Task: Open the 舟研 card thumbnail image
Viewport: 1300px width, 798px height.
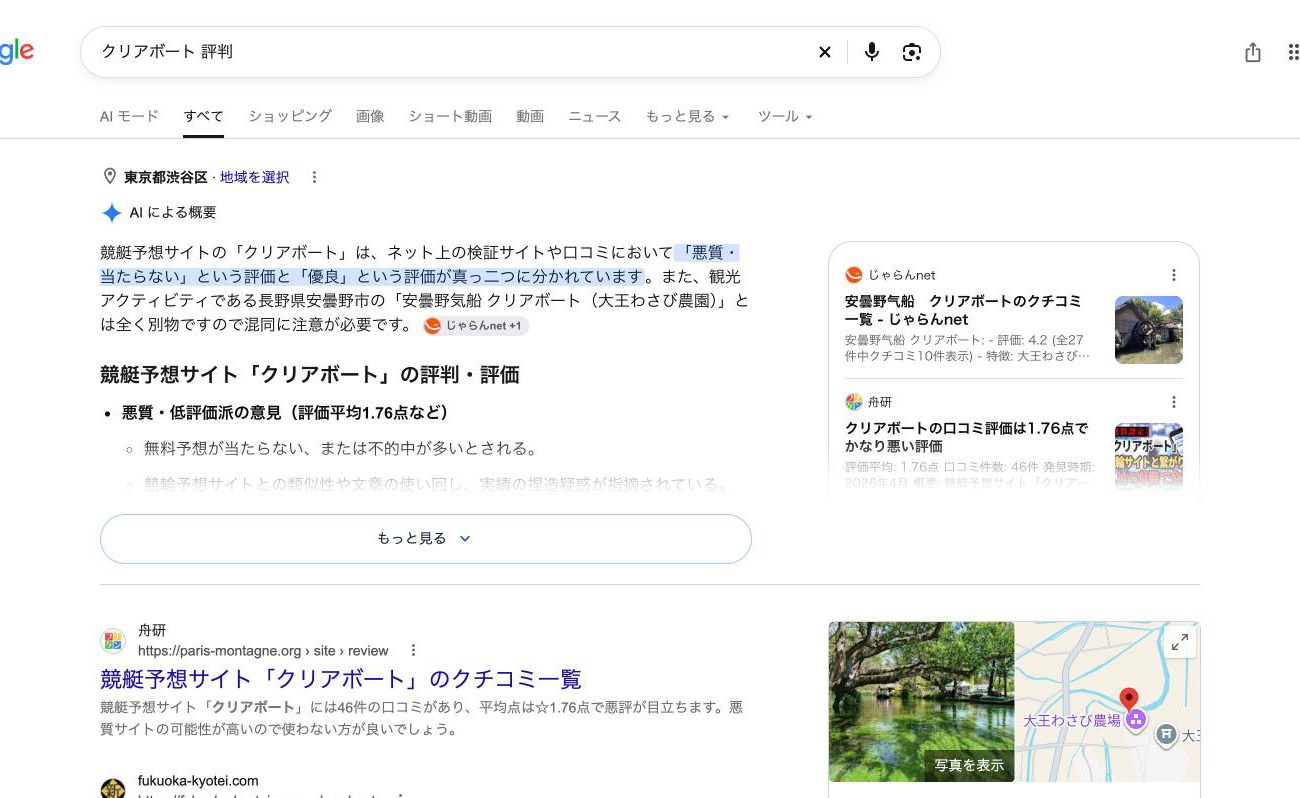Action: pos(1149,455)
